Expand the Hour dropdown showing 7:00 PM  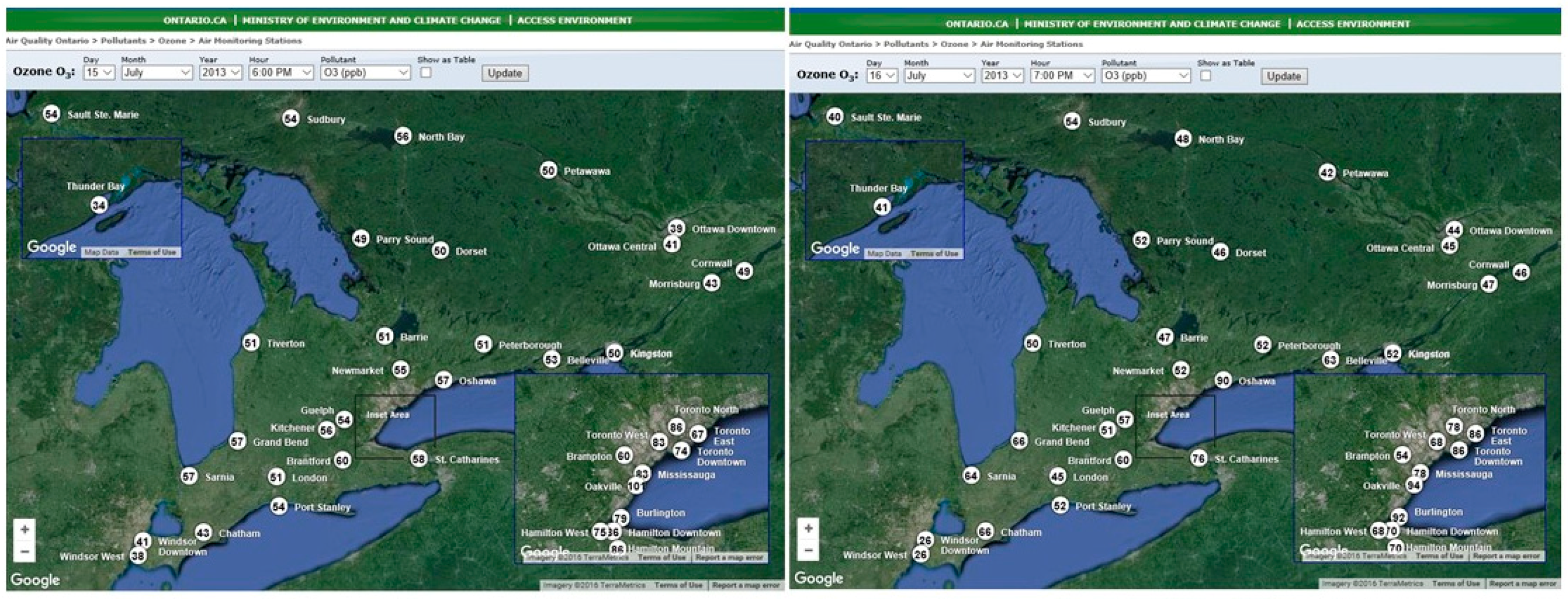coord(1062,75)
